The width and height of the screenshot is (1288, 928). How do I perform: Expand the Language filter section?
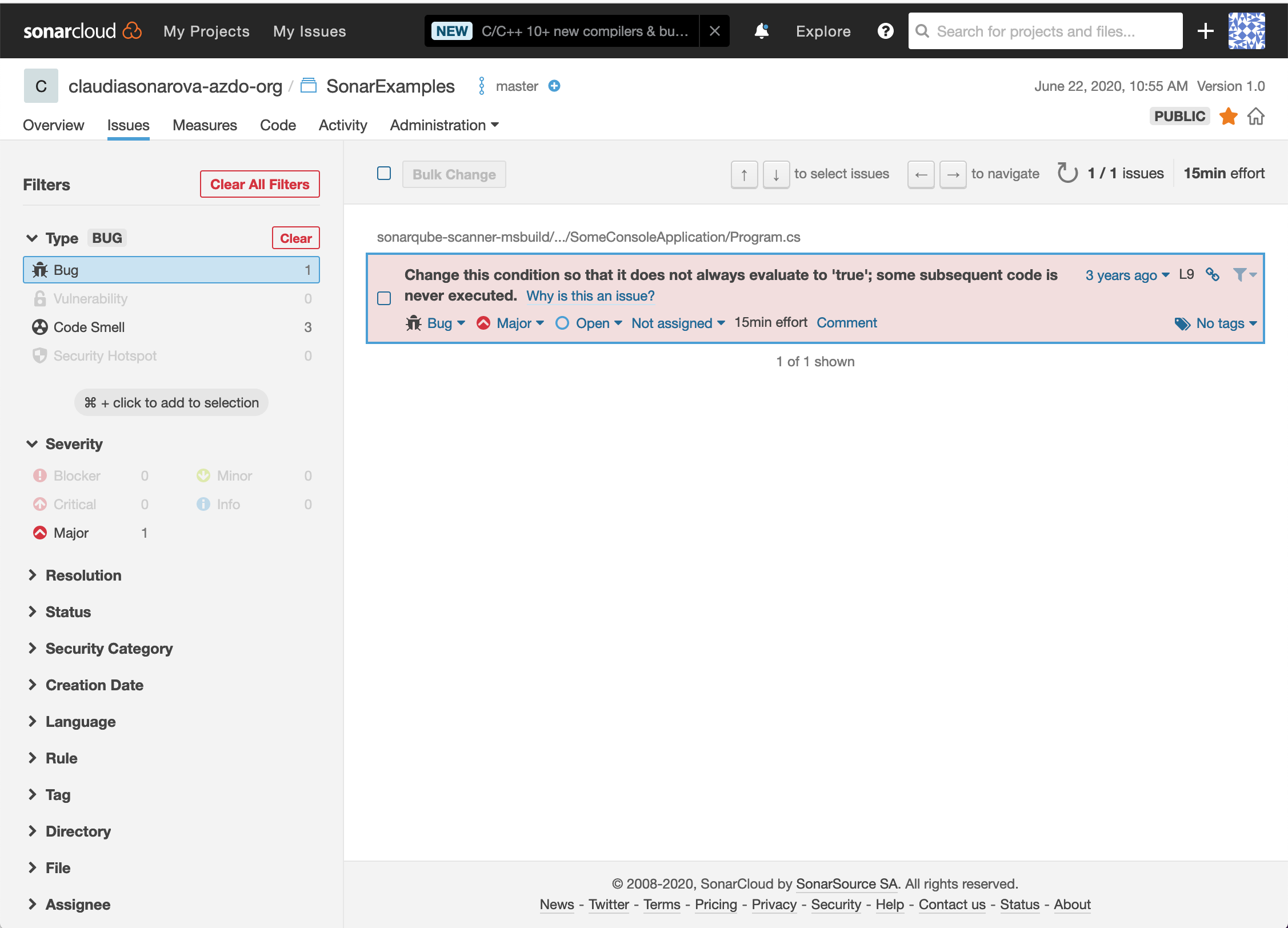(81, 722)
